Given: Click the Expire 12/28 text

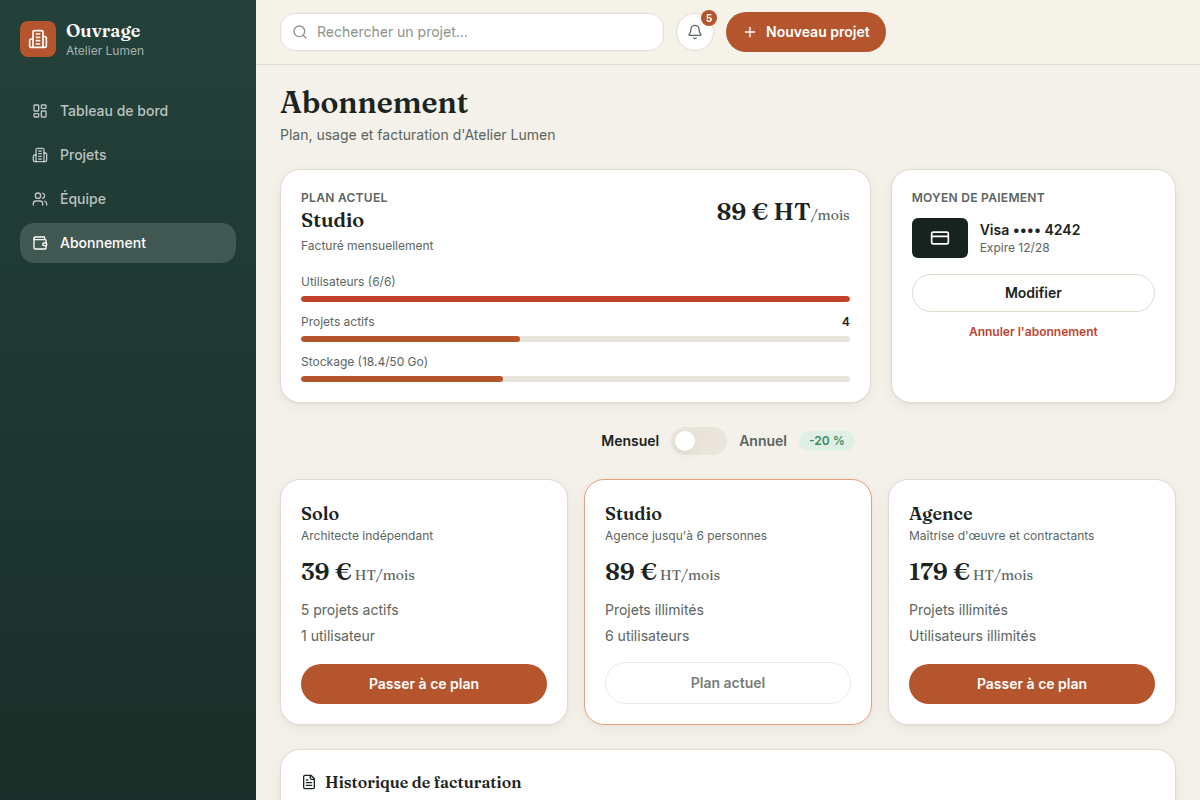Looking at the screenshot, I should 1014,248.
